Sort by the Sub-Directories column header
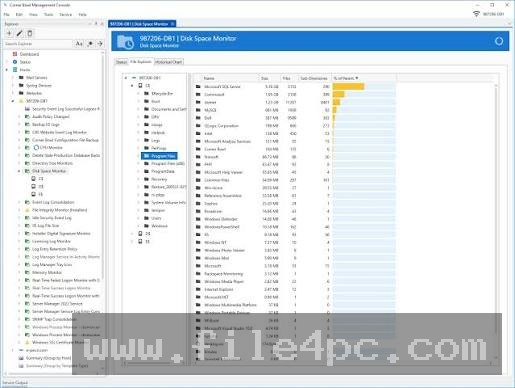 (x=314, y=78)
